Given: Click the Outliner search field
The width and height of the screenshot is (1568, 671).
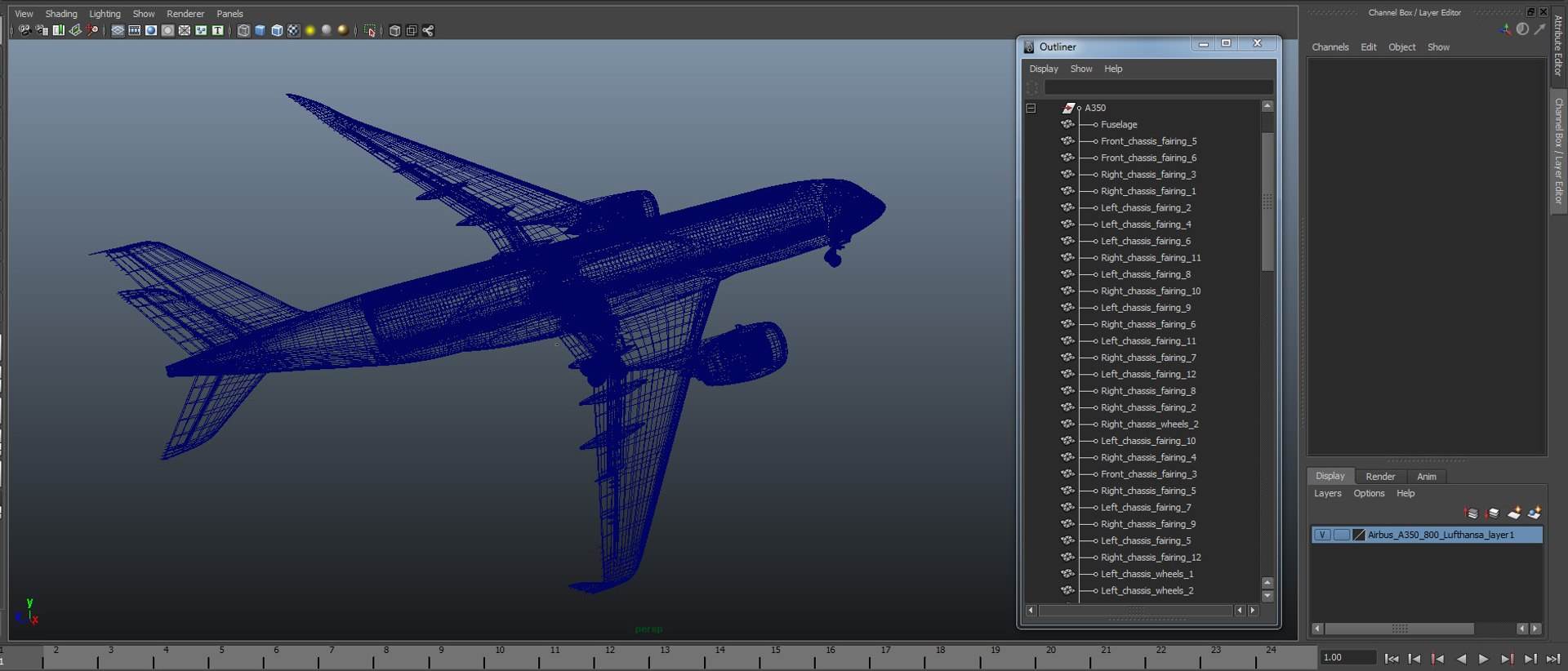Looking at the screenshot, I should click(x=1158, y=87).
